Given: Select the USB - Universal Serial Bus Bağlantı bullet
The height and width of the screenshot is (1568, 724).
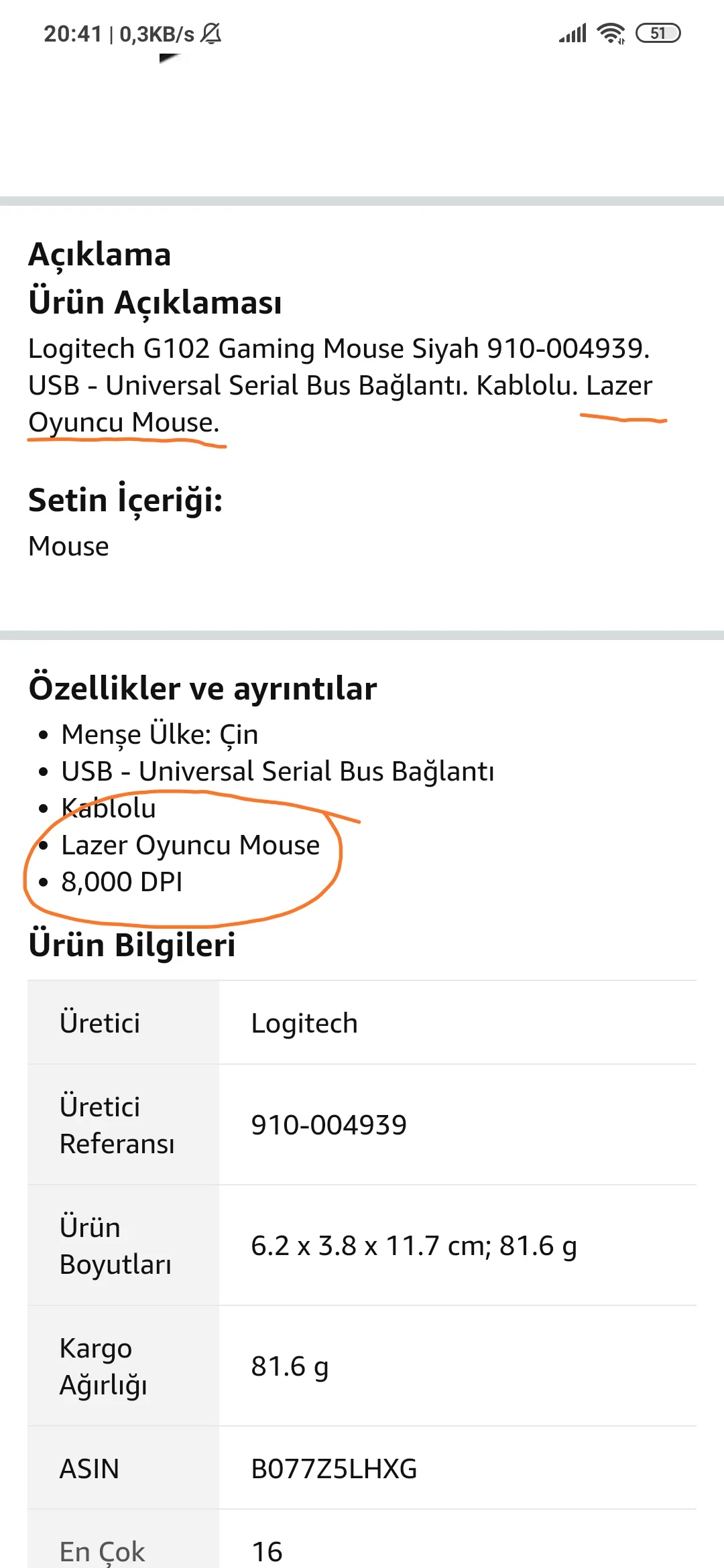Looking at the screenshot, I should [x=278, y=771].
